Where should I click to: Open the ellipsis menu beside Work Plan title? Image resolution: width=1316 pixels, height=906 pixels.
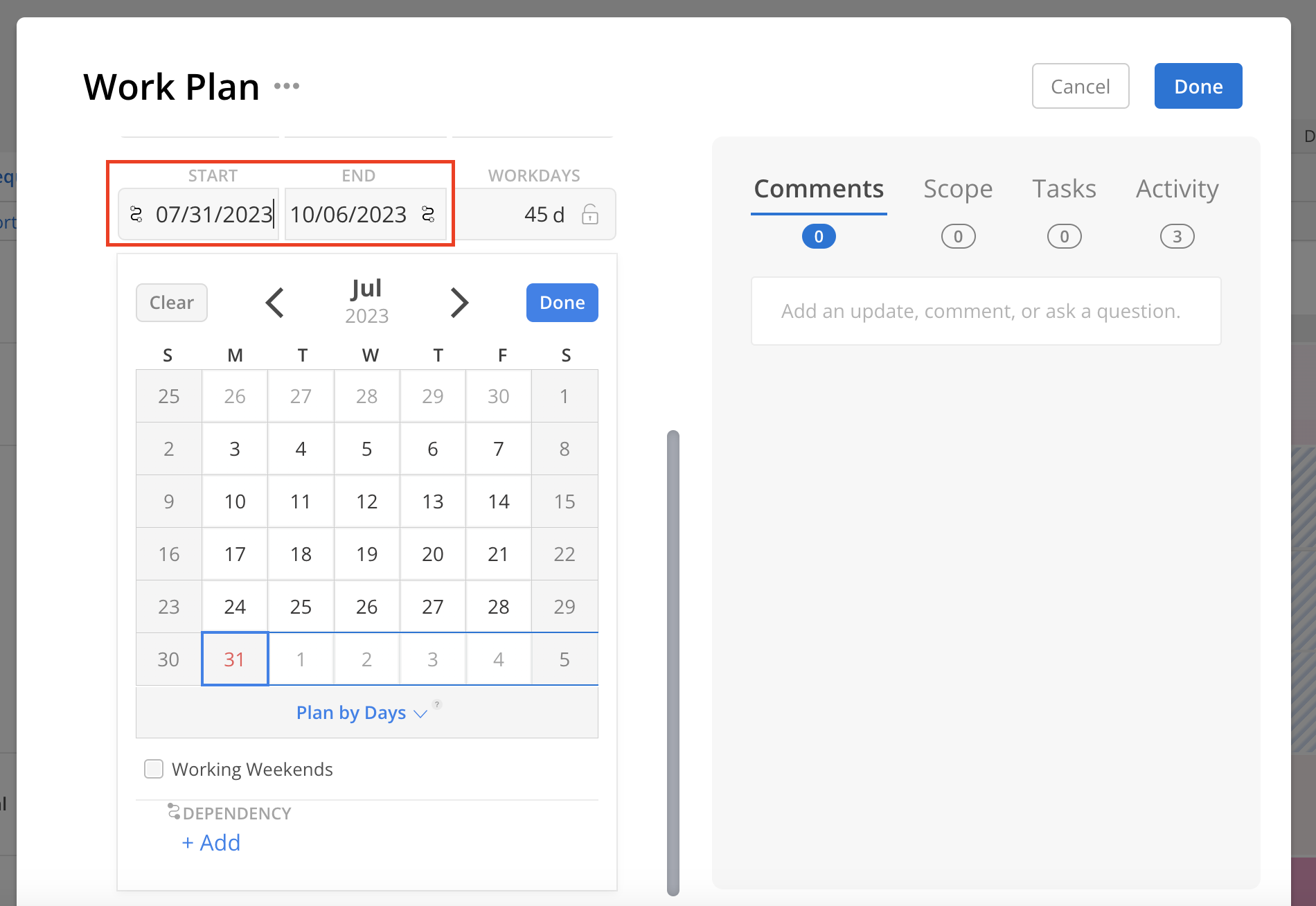287,86
